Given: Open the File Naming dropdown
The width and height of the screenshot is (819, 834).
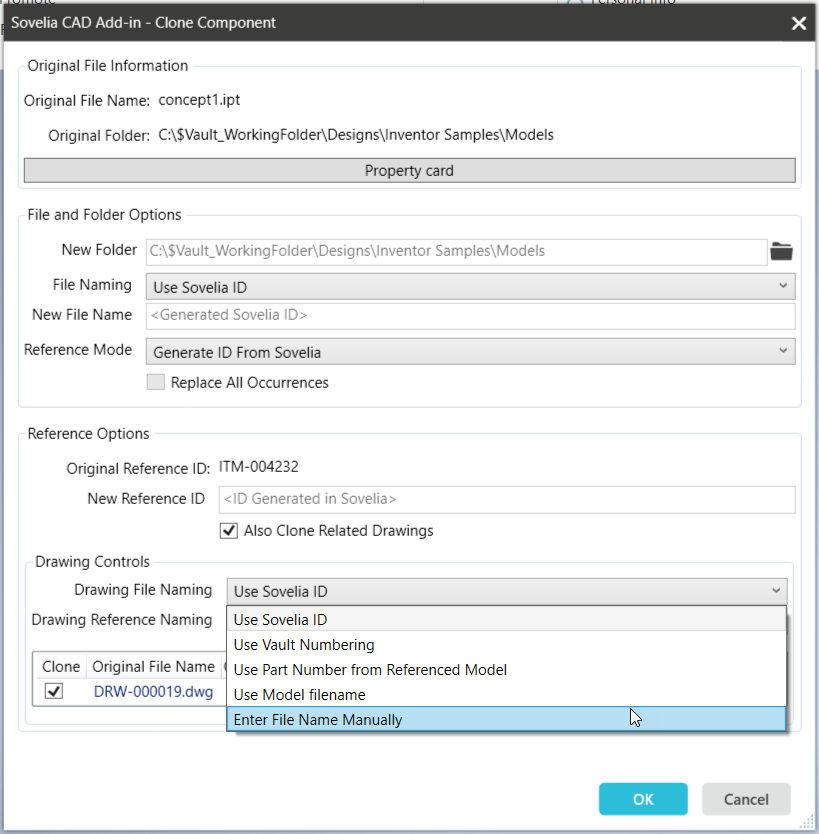Looking at the screenshot, I should (x=471, y=287).
